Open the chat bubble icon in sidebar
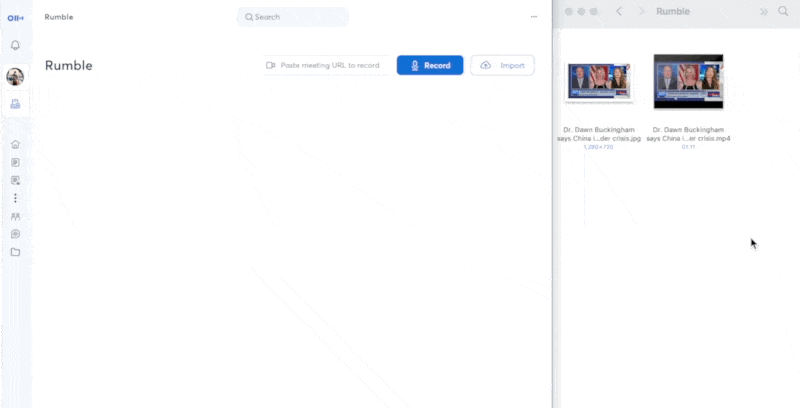 (15, 234)
